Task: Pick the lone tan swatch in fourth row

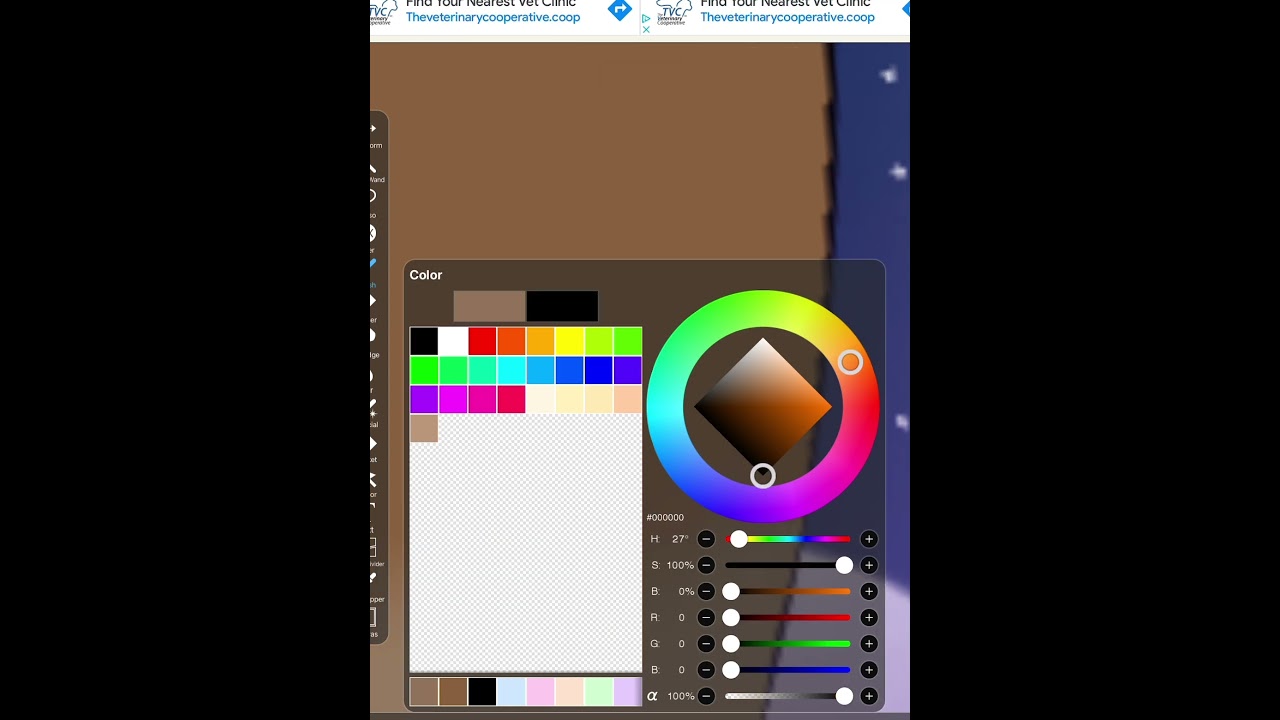Action: click(424, 428)
